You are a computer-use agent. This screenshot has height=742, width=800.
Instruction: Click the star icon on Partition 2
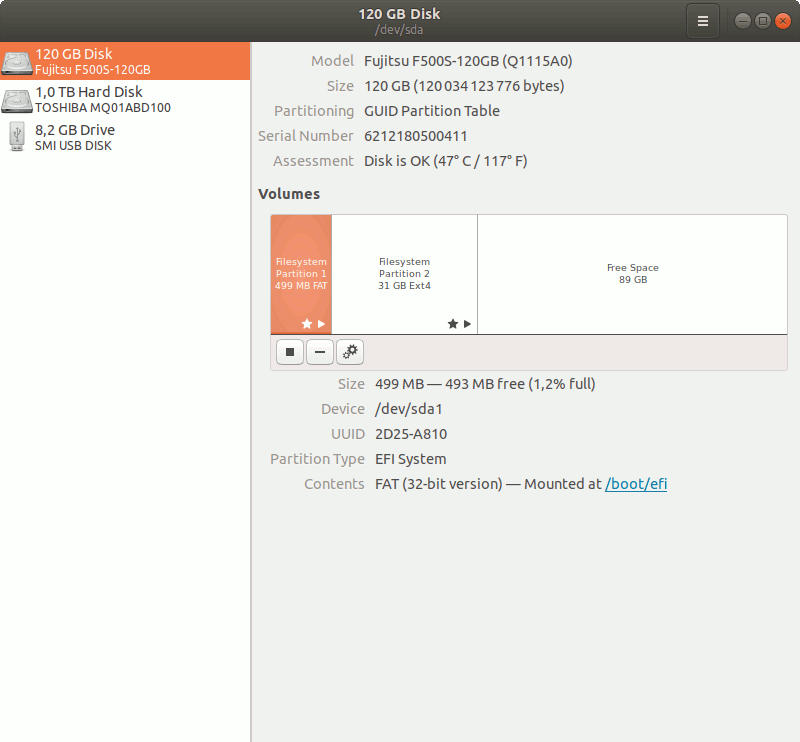tap(453, 324)
